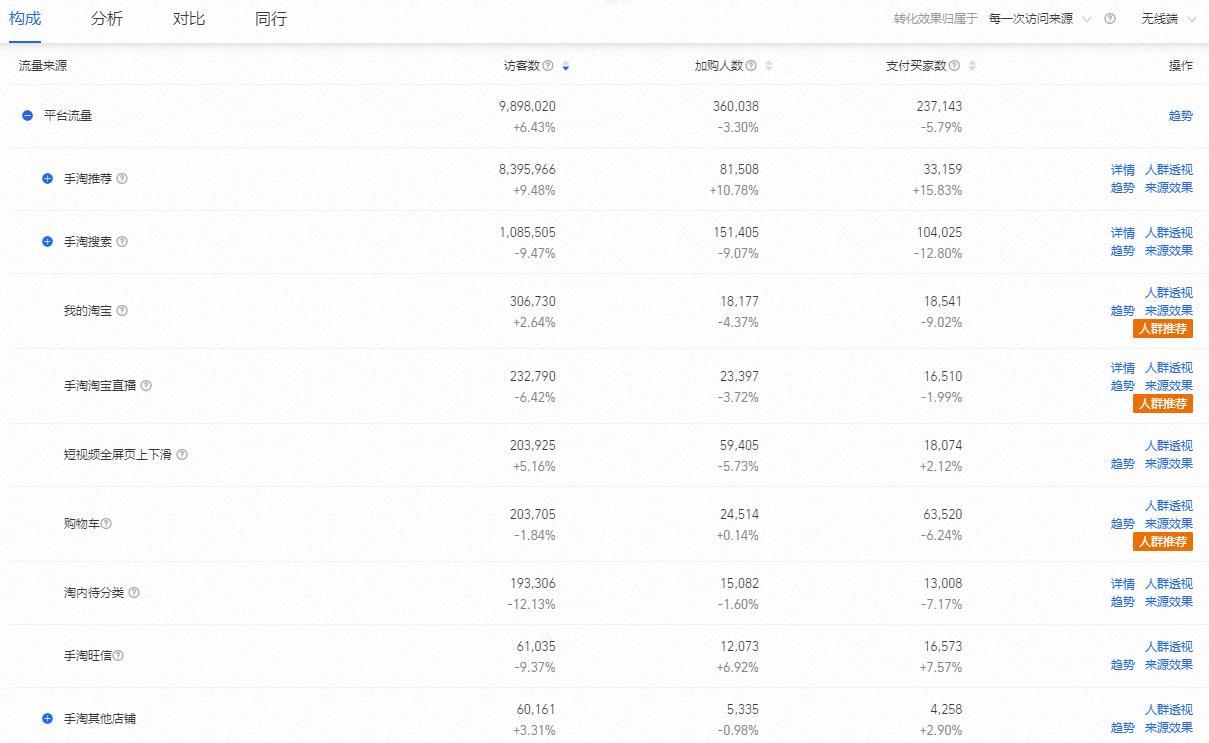Click help icon next to 手淘搜索
The image size is (1209, 743).
[x=122, y=242]
